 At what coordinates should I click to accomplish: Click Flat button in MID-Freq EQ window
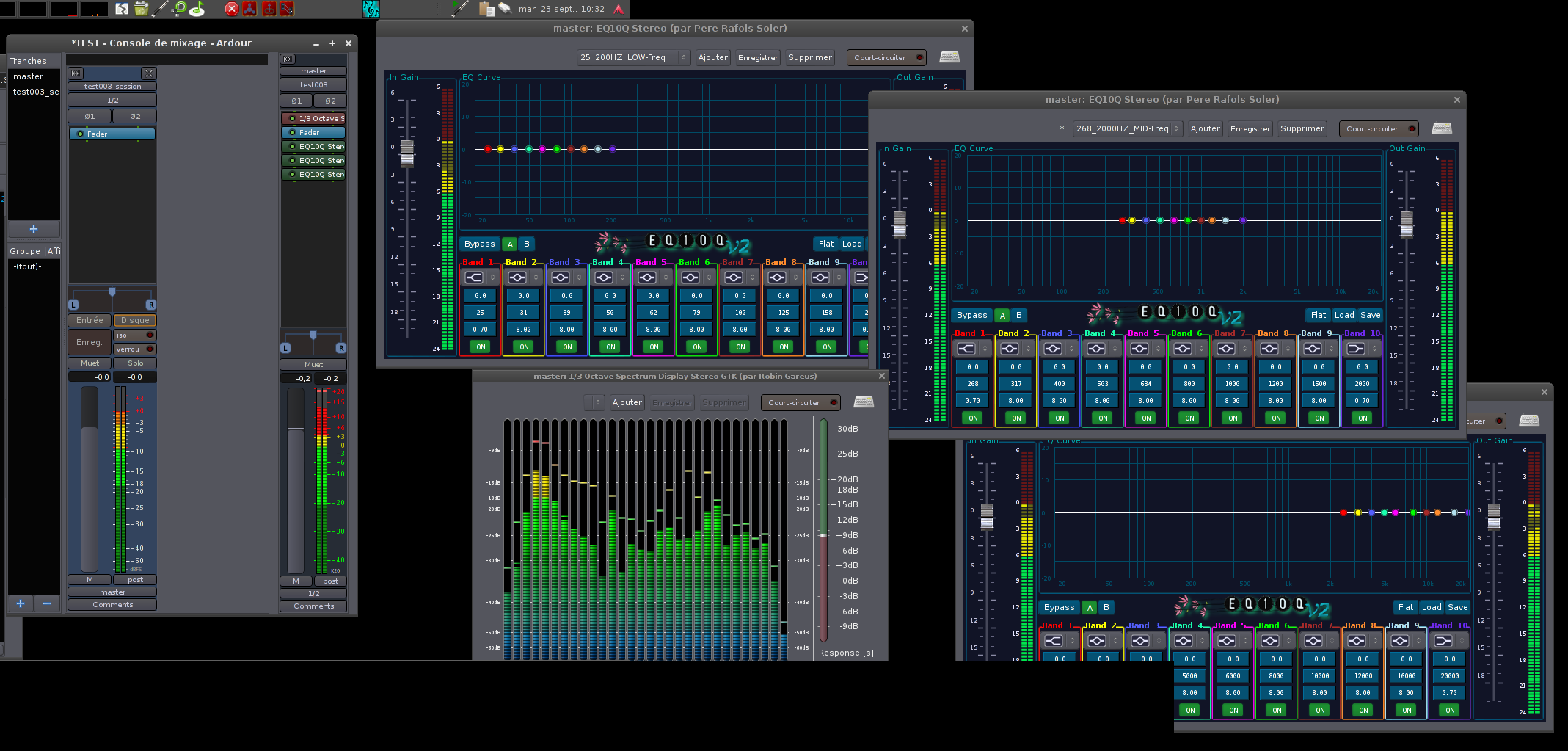click(1318, 315)
